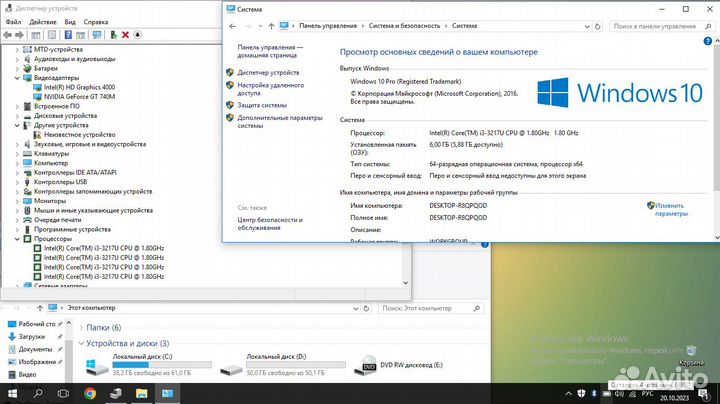The height and width of the screenshot is (404, 720).
Task: Click Локальный диск (D:) drive icon
Action: coord(231,369)
